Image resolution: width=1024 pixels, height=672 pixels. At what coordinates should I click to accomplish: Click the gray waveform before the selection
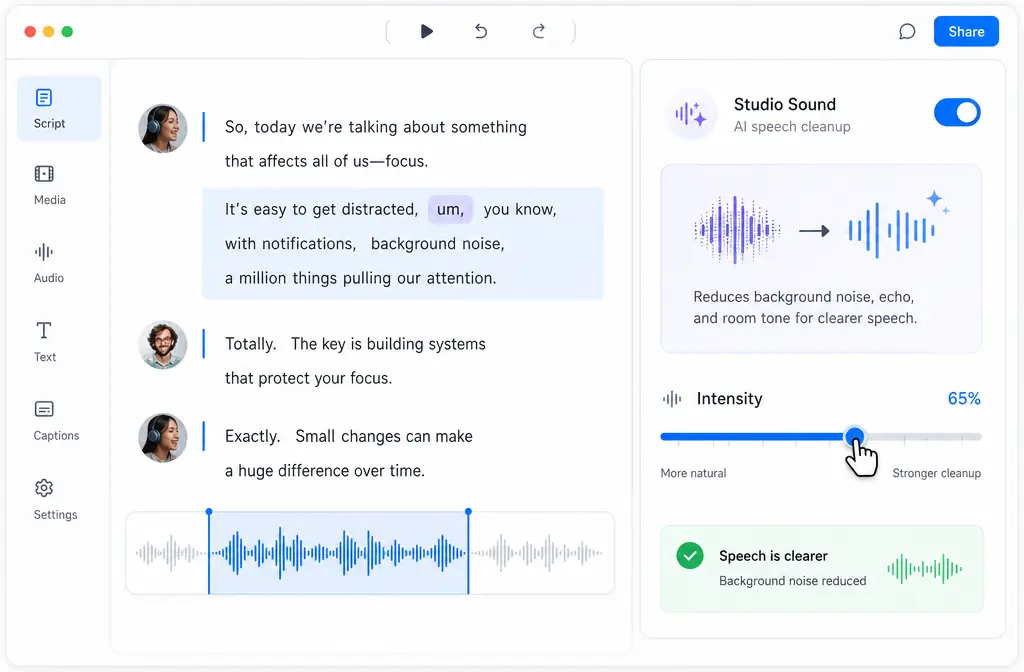pos(169,553)
